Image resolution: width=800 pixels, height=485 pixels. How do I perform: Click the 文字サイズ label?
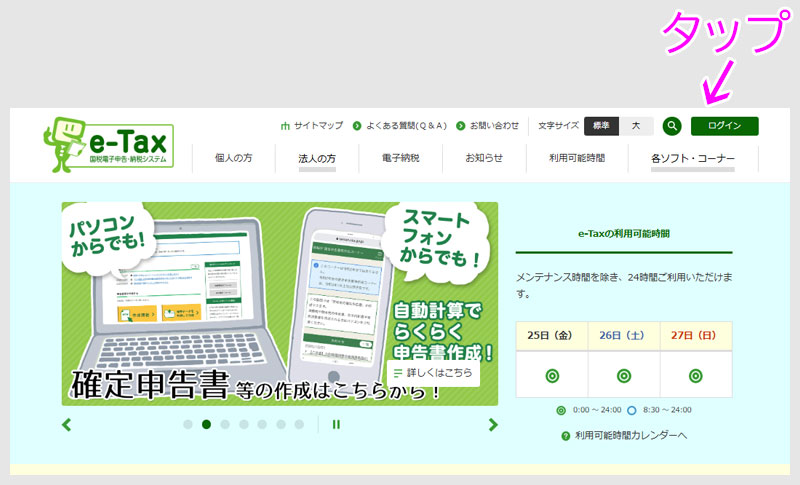[558, 125]
